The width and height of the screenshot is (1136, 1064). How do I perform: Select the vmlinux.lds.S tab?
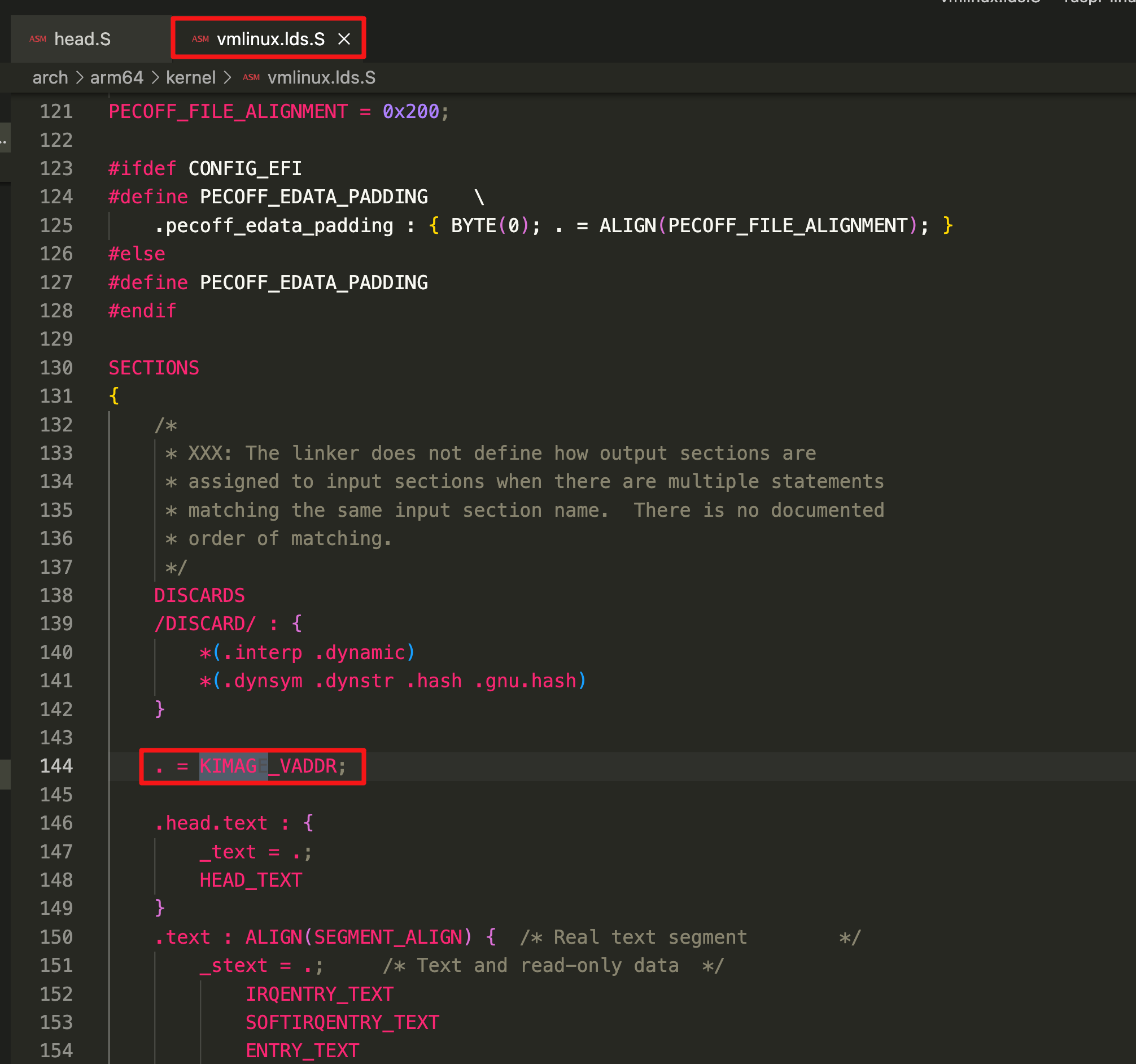270,39
